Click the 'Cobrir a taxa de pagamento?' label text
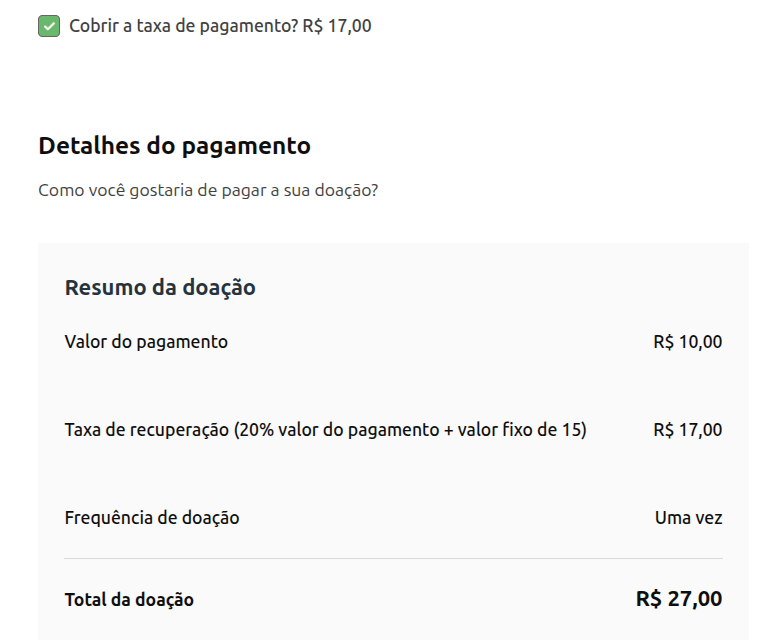Screen dimensions: 782x642 tap(183, 26)
